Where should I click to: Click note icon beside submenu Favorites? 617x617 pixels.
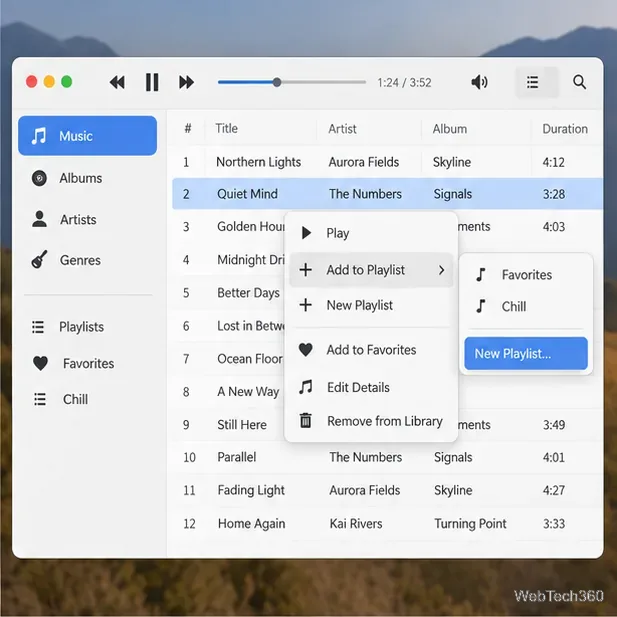(481, 275)
